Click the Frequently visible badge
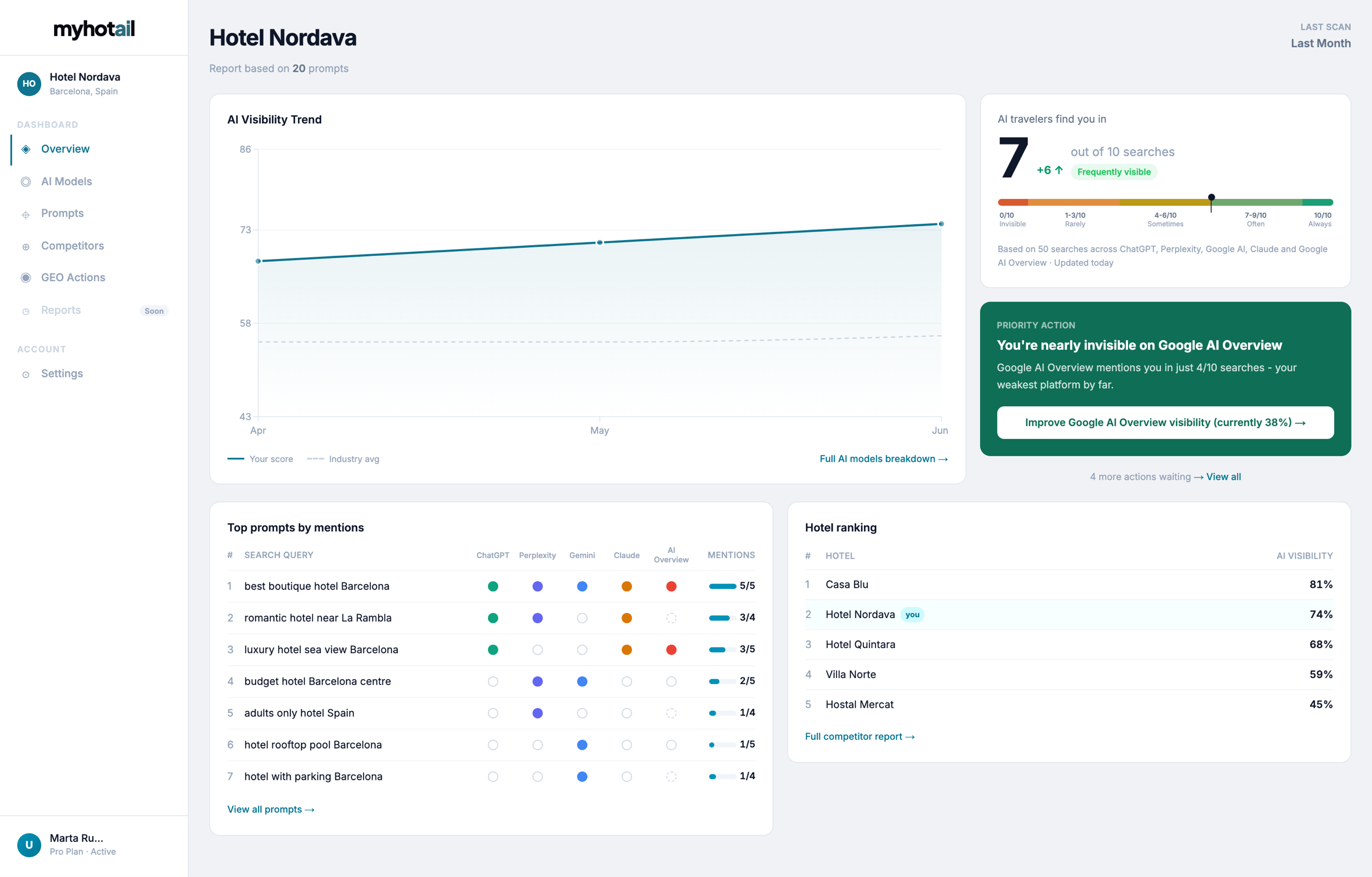This screenshot has height=877, width=1372. (1114, 172)
